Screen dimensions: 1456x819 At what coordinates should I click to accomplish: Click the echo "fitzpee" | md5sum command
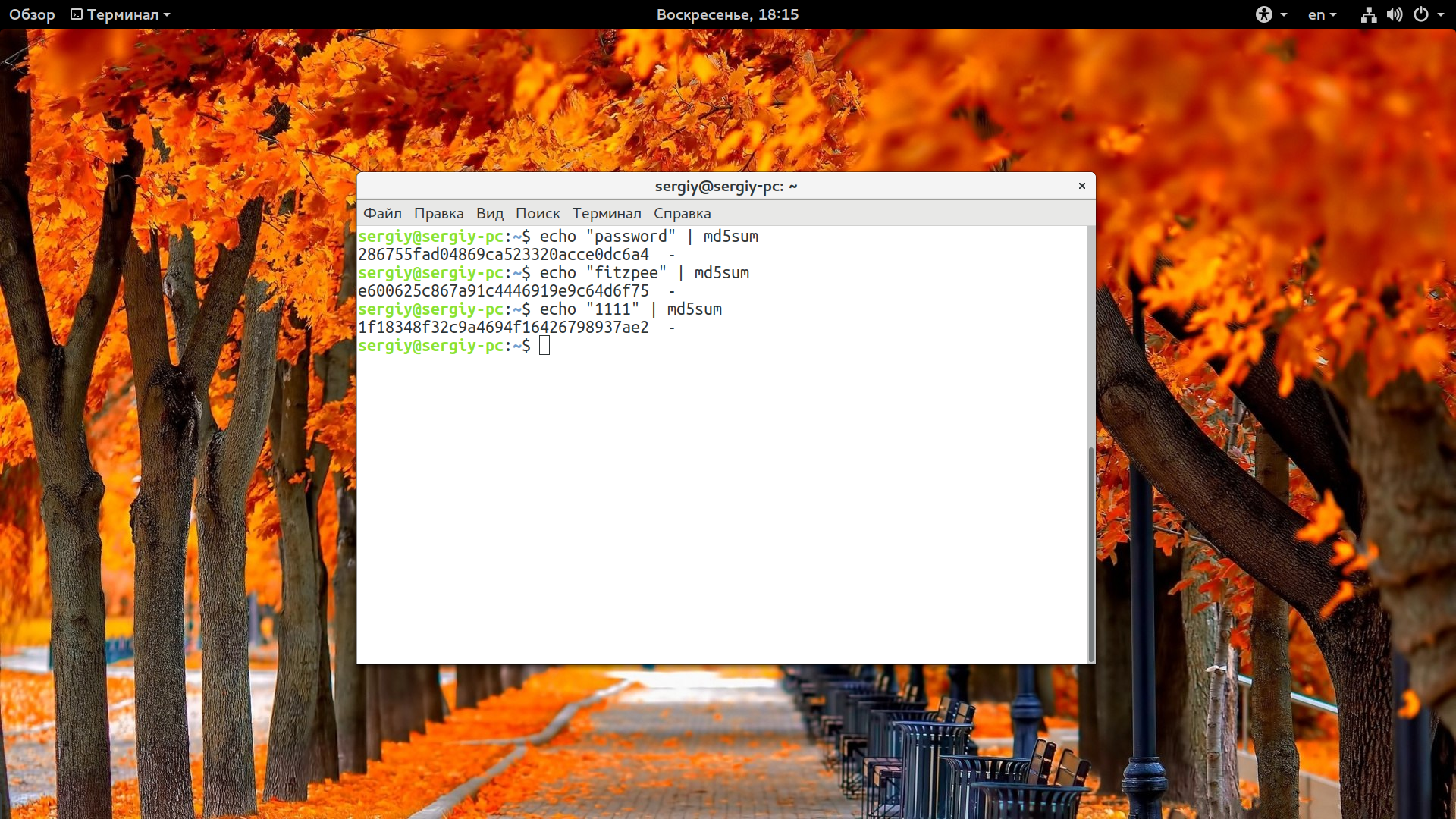(x=645, y=273)
